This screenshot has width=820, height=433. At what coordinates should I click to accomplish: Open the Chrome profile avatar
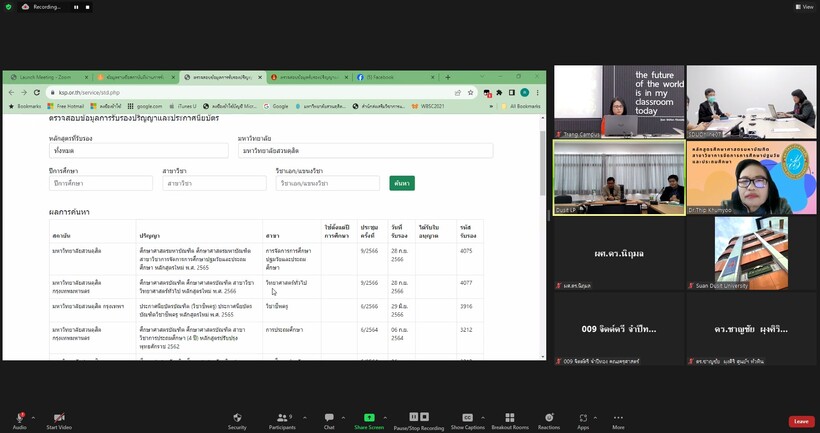click(525, 93)
